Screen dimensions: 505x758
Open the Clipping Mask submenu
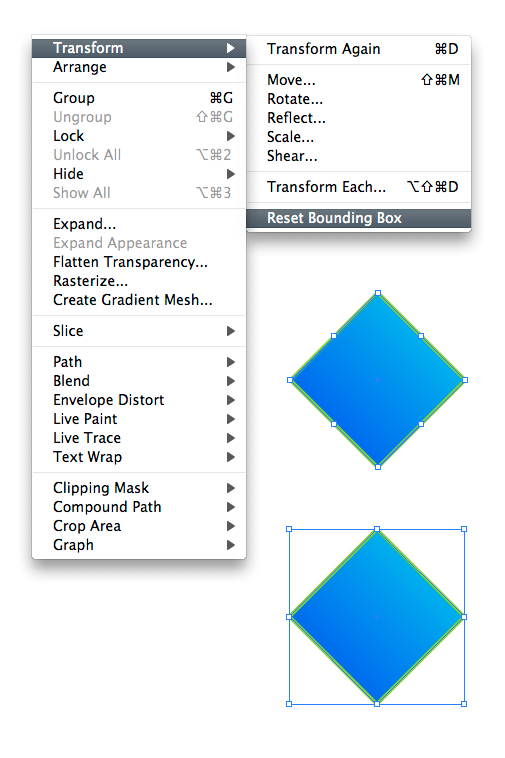pyautogui.click(x=139, y=488)
